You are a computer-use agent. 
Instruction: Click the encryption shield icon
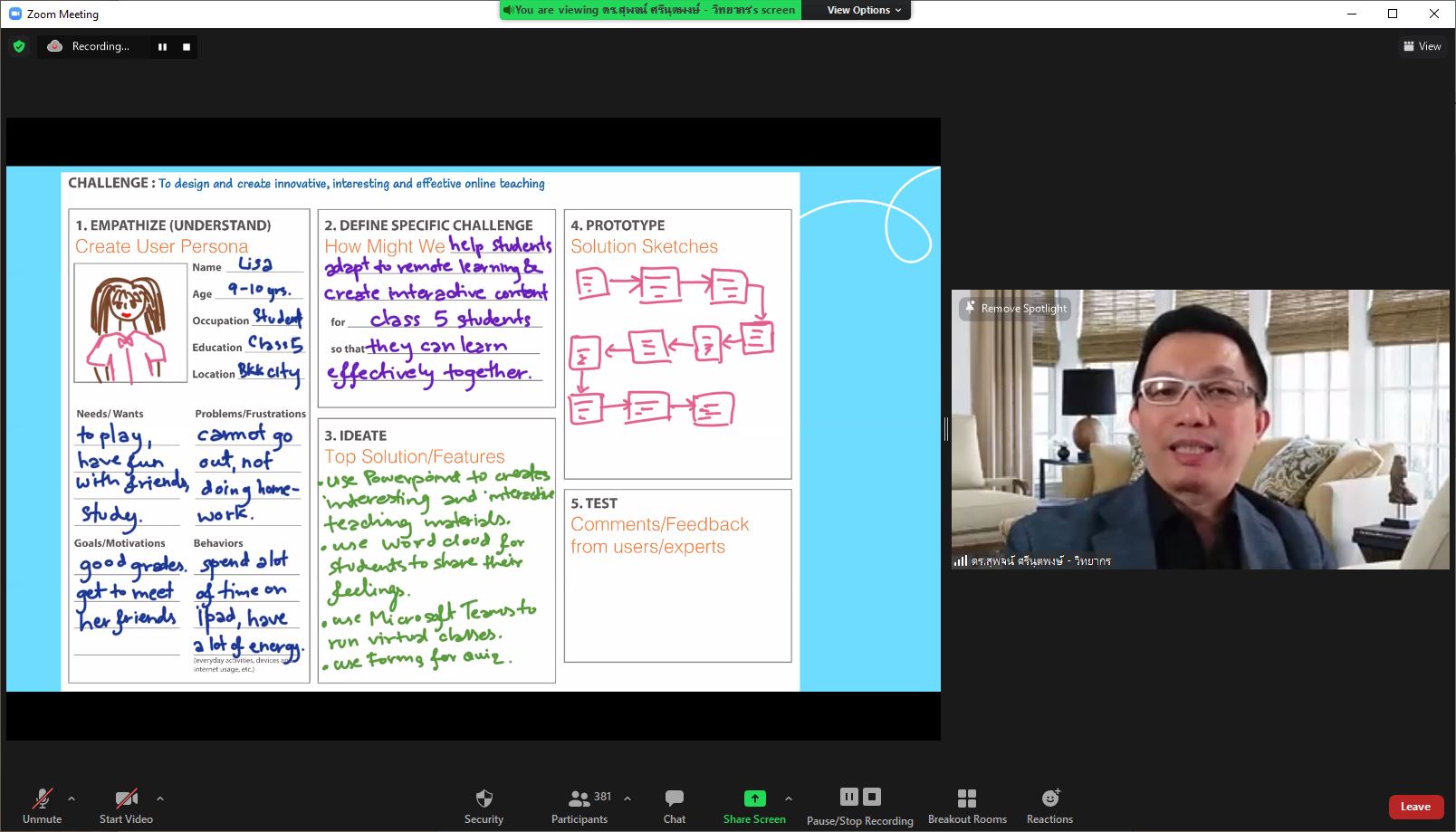coord(19,46)
